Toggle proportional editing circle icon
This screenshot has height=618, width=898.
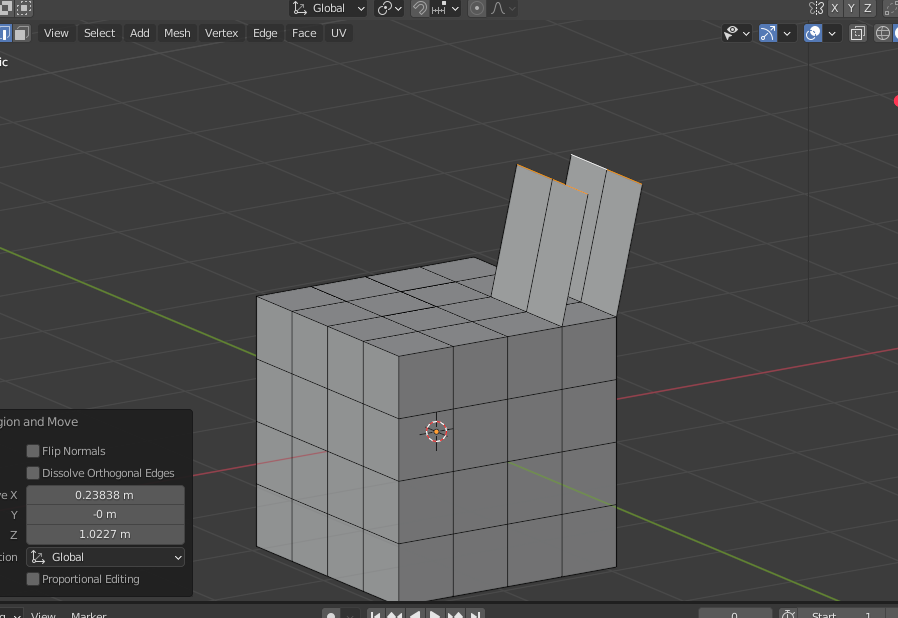point(476,8)
